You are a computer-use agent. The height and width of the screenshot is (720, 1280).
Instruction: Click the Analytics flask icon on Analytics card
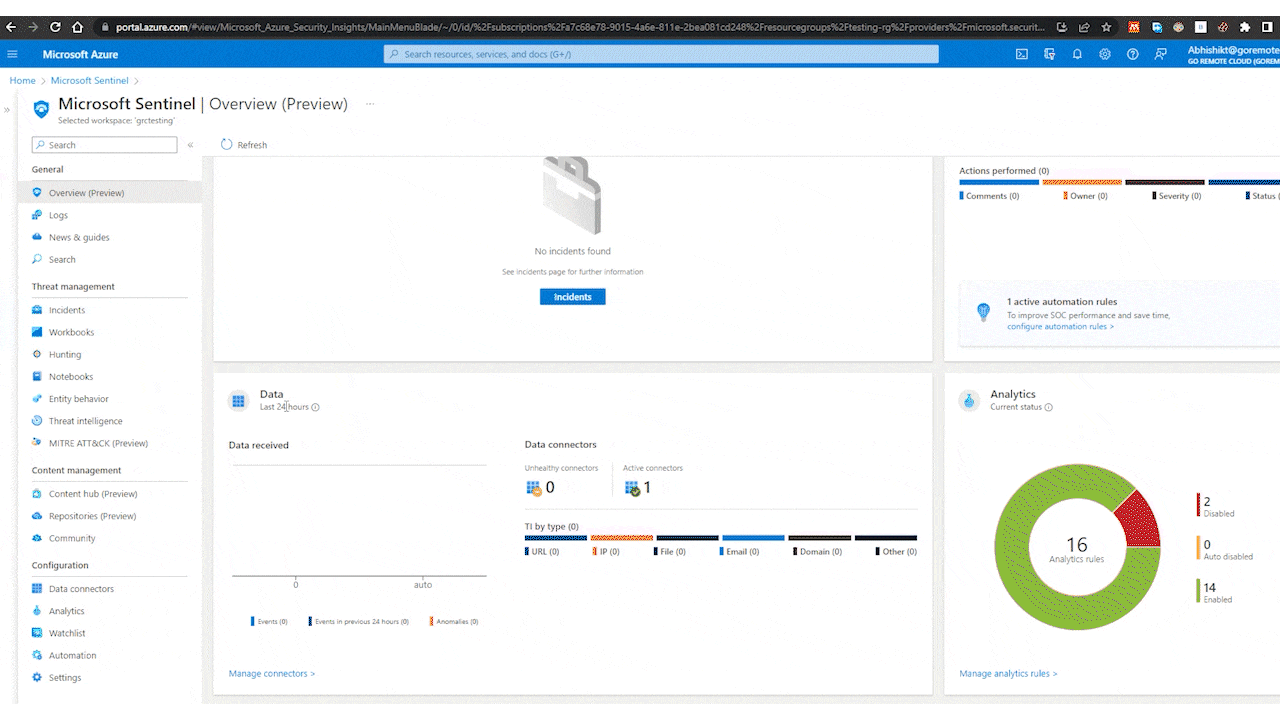point(969,401)
